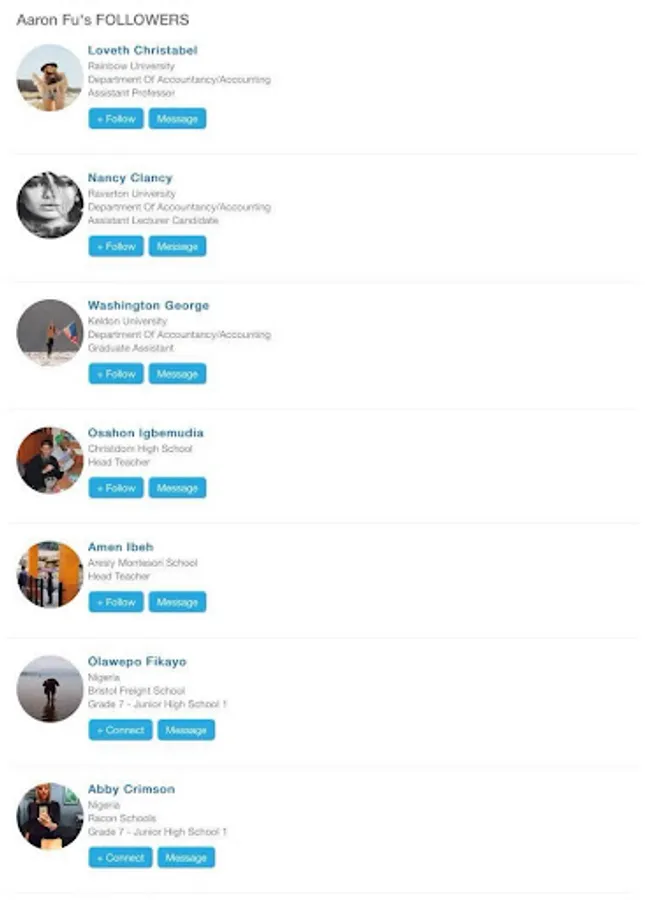
Task: Follow Washington George
Action: point(116,374)
